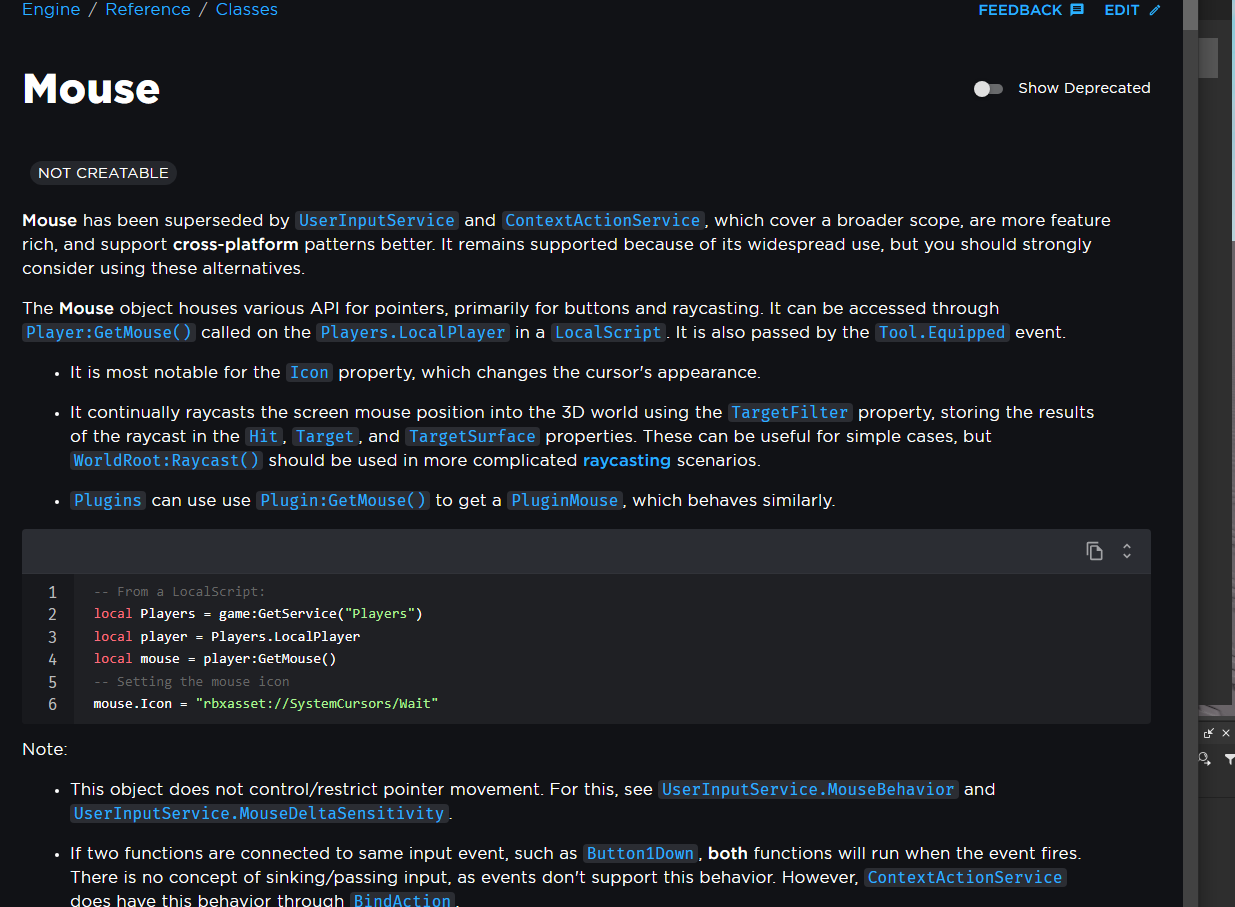
Task: Copy the code sample to clipboard
Action: click(1094, 551)
